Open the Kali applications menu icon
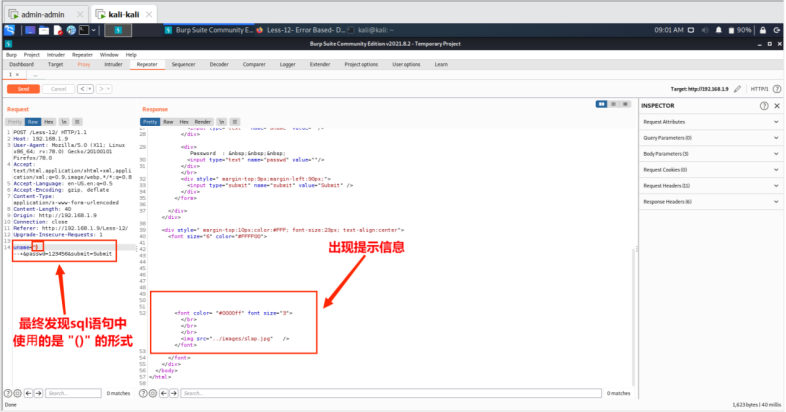 coord(10,30)
